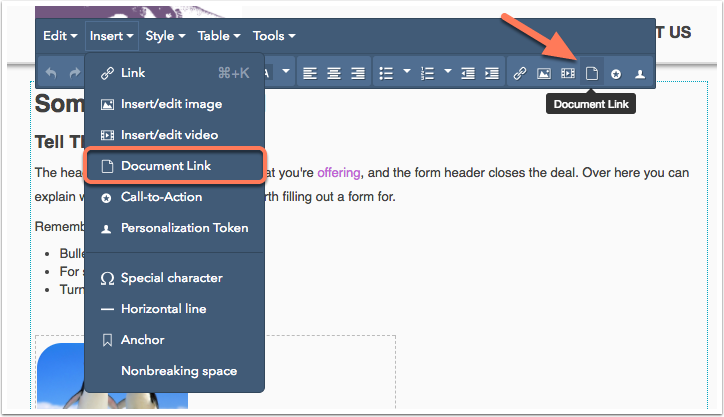The height and width of the screenshot is (417, 724).
Task: Click the redo arrow in toolbar
Action: point(74,73)
